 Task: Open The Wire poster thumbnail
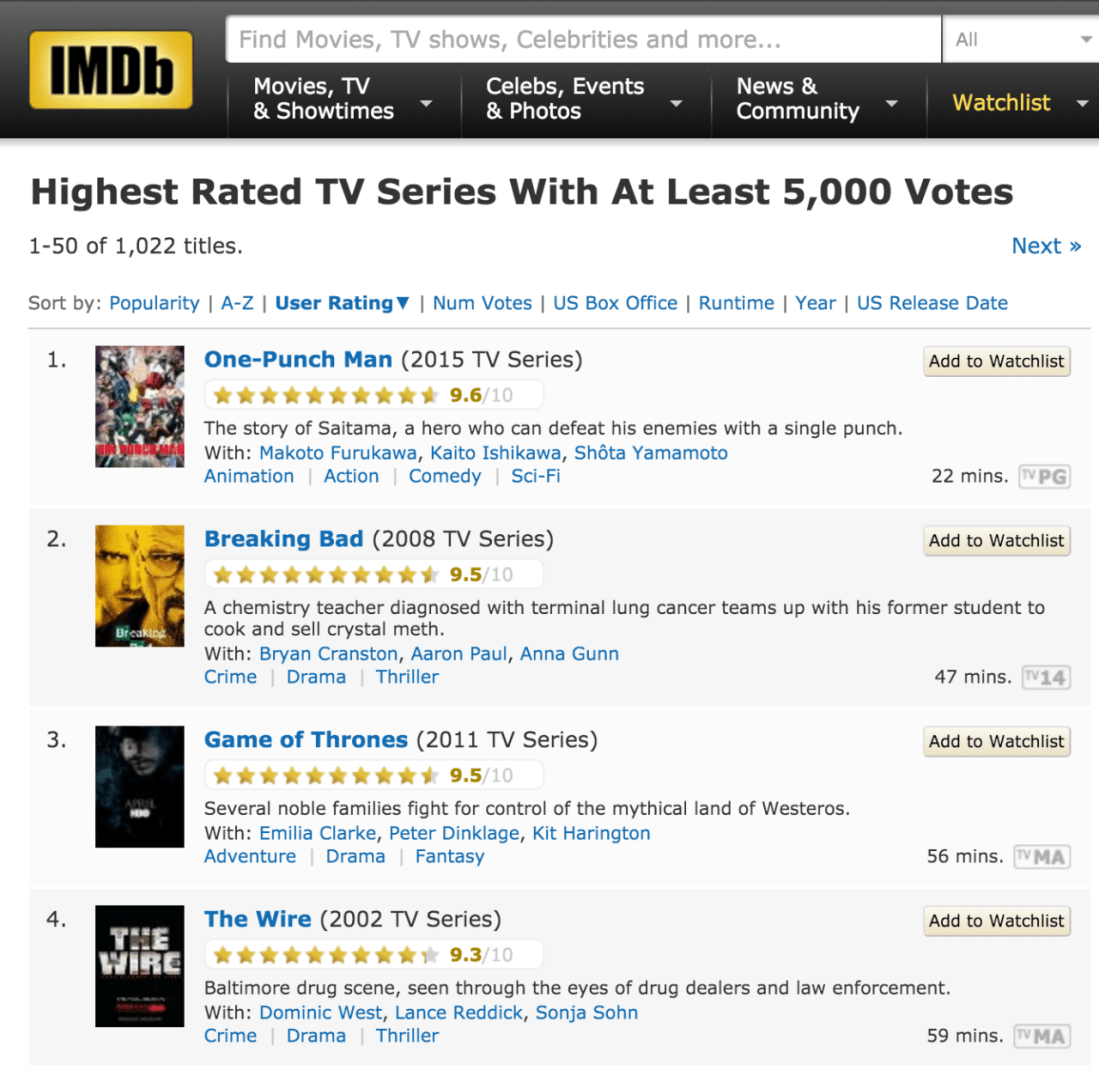click(x=140, y=966)
